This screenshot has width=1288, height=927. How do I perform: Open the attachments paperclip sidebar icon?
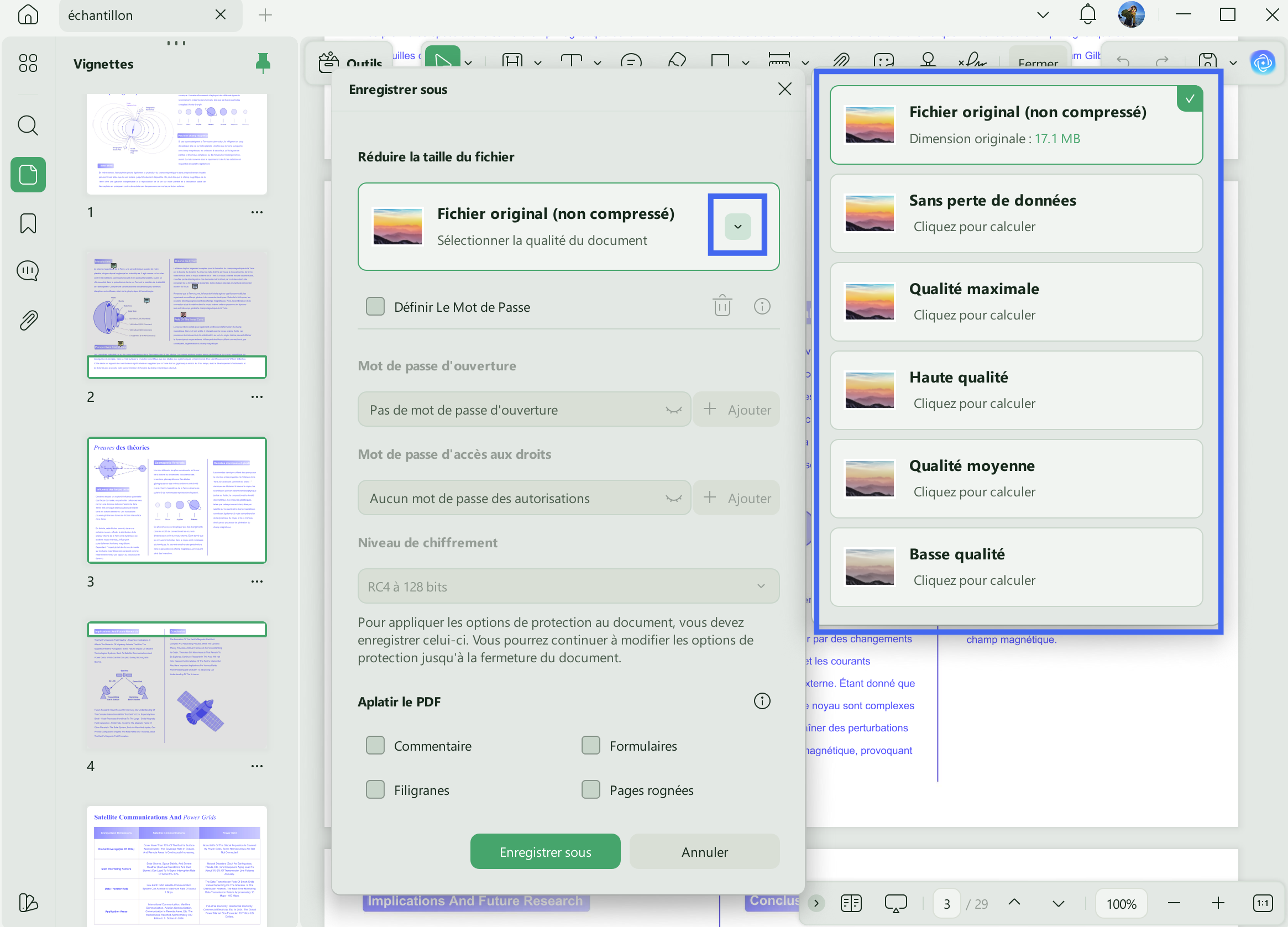click(28, 321)
